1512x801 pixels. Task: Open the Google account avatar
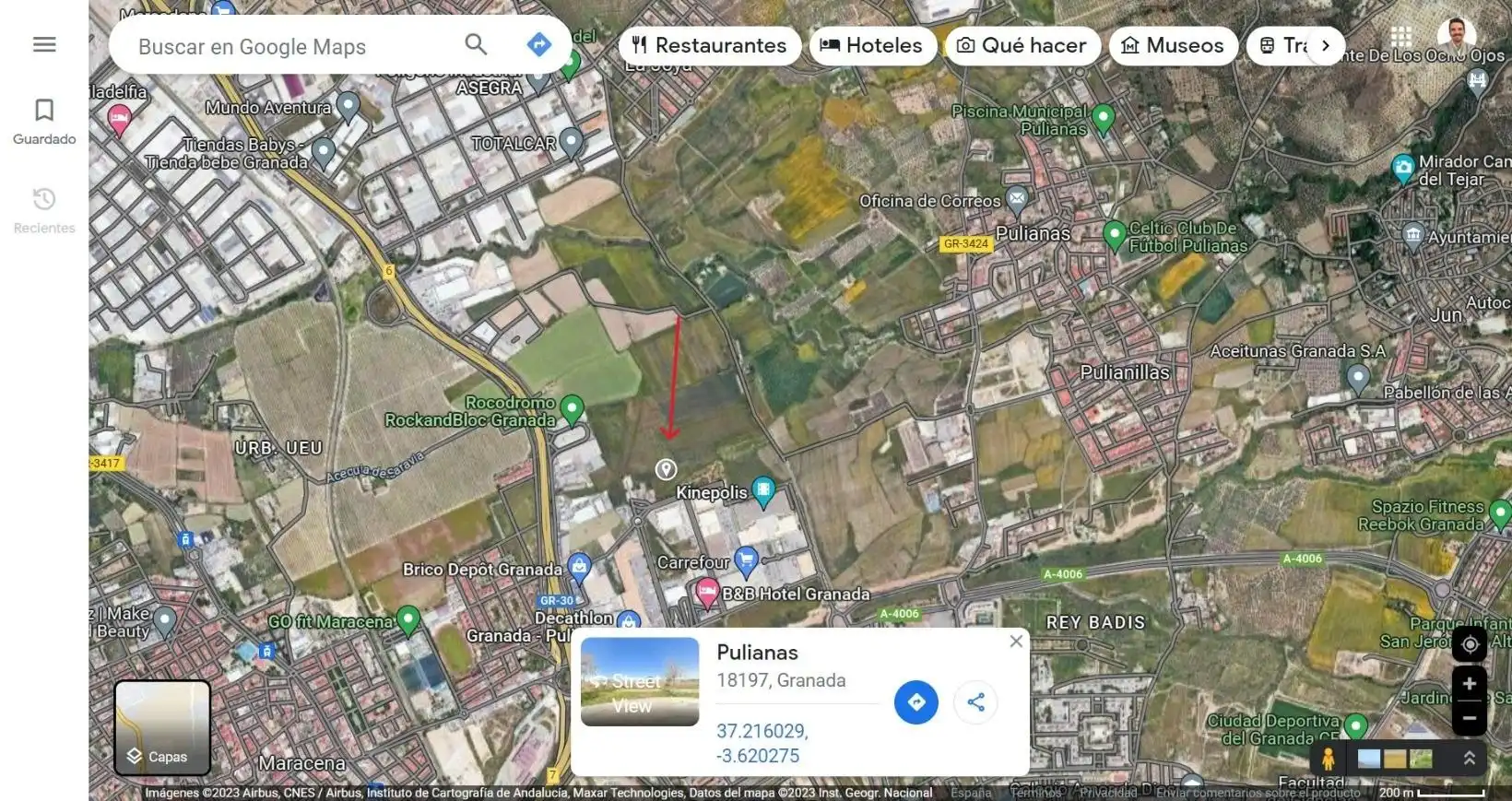coord(1457,37)
